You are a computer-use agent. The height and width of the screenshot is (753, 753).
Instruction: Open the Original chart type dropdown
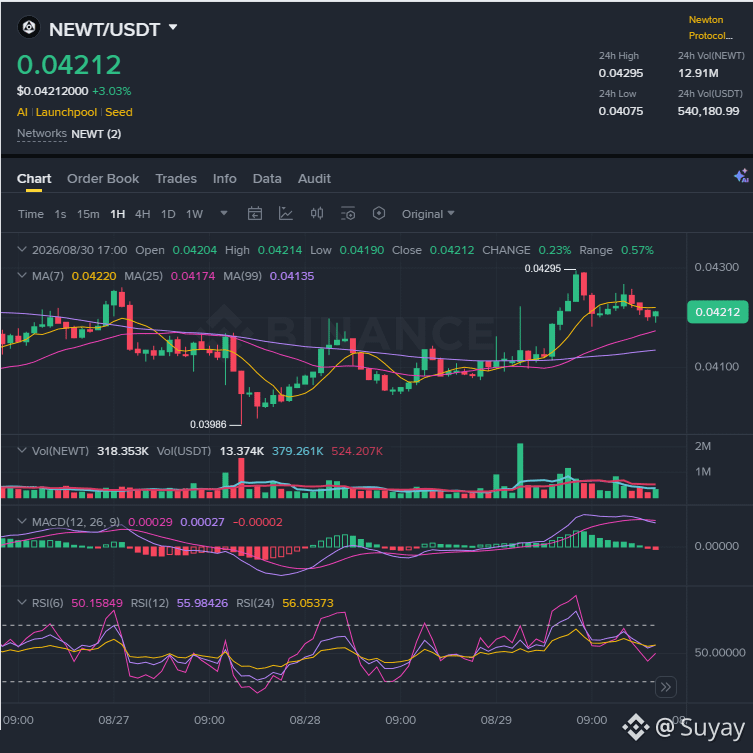click(427, 214)
